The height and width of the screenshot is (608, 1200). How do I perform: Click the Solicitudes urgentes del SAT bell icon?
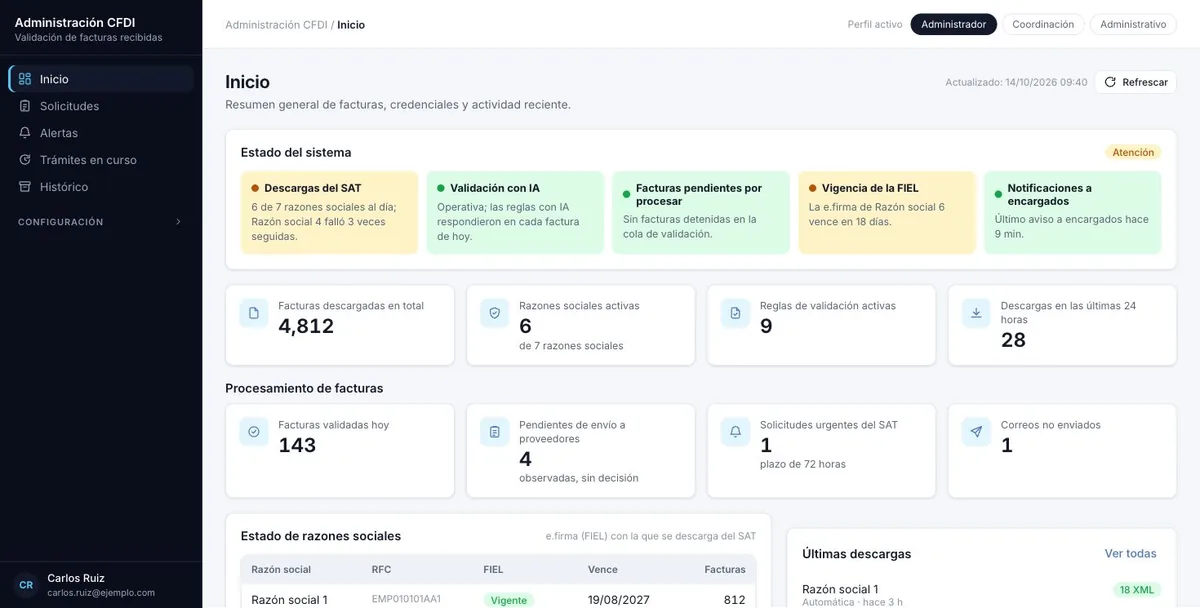coord(736,432)
